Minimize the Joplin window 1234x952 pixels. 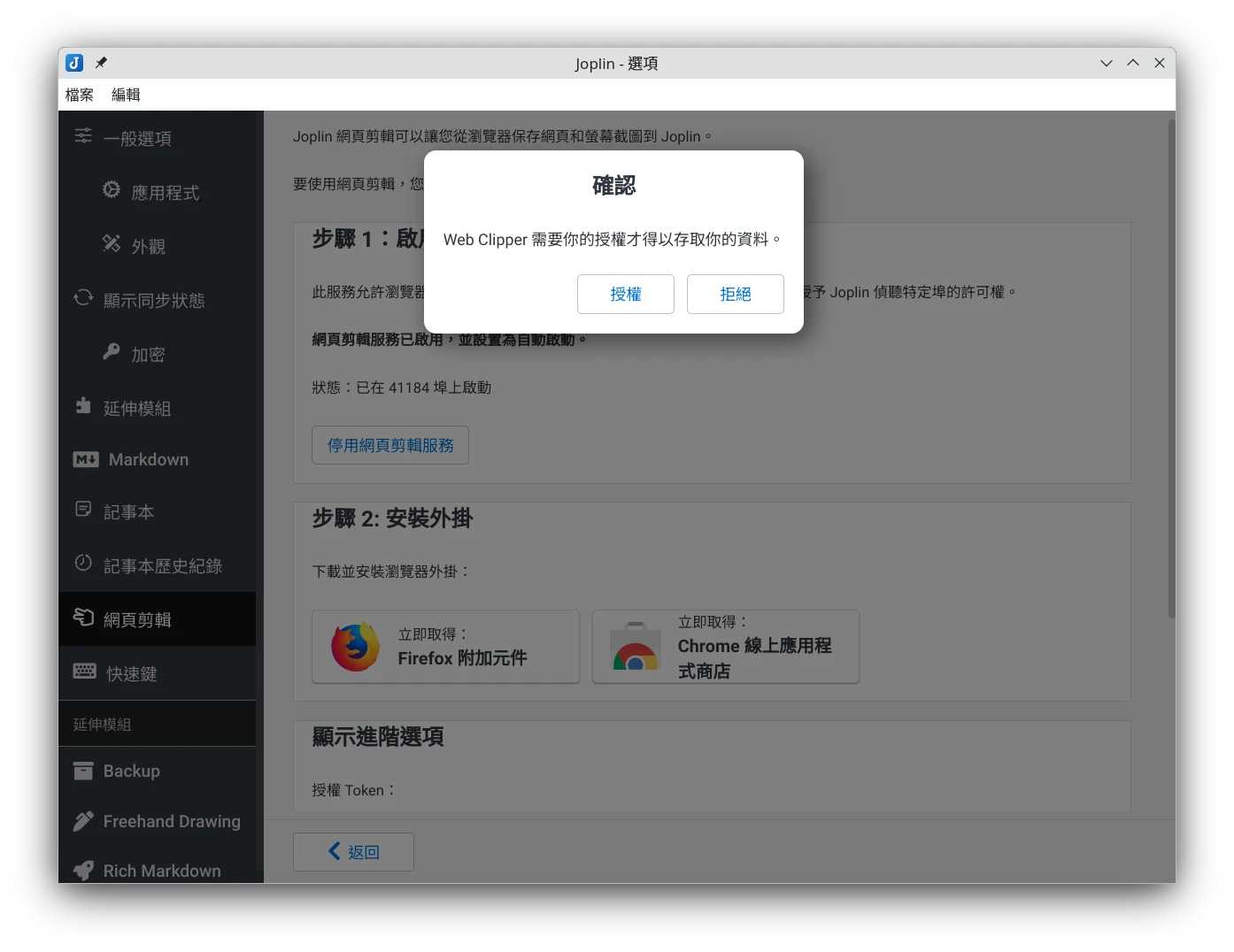point(1107,63)
